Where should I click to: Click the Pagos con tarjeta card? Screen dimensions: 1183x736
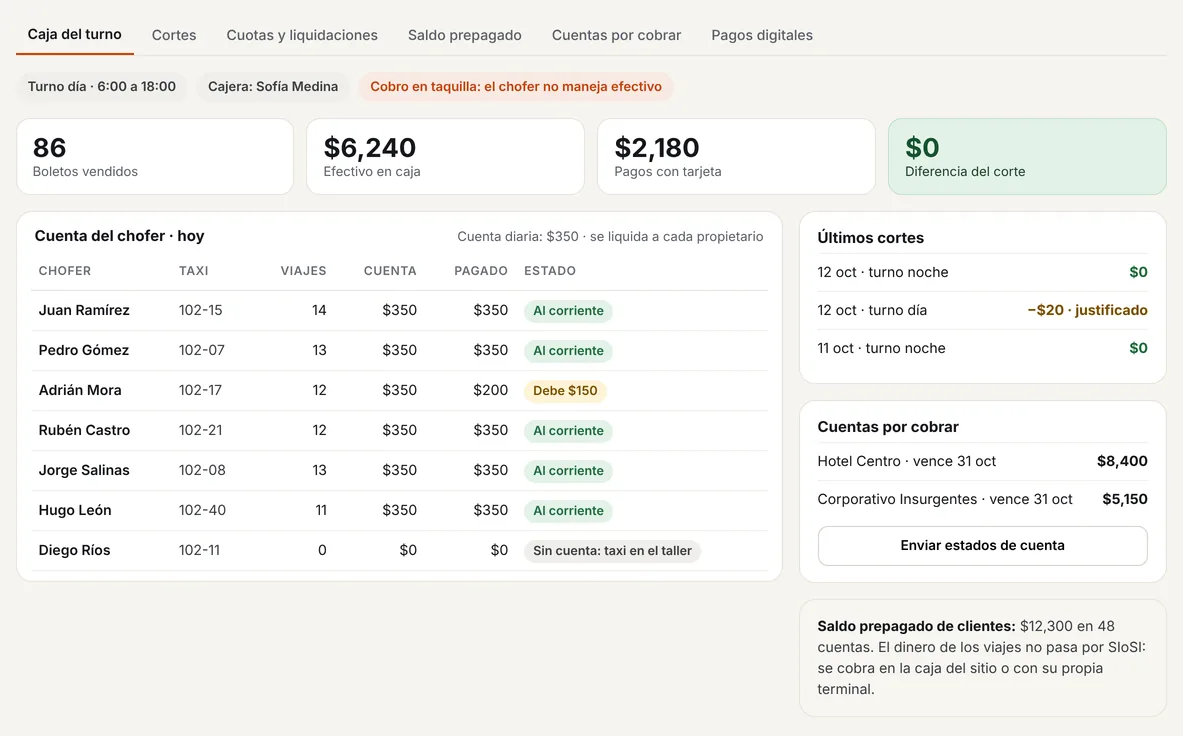736,157
